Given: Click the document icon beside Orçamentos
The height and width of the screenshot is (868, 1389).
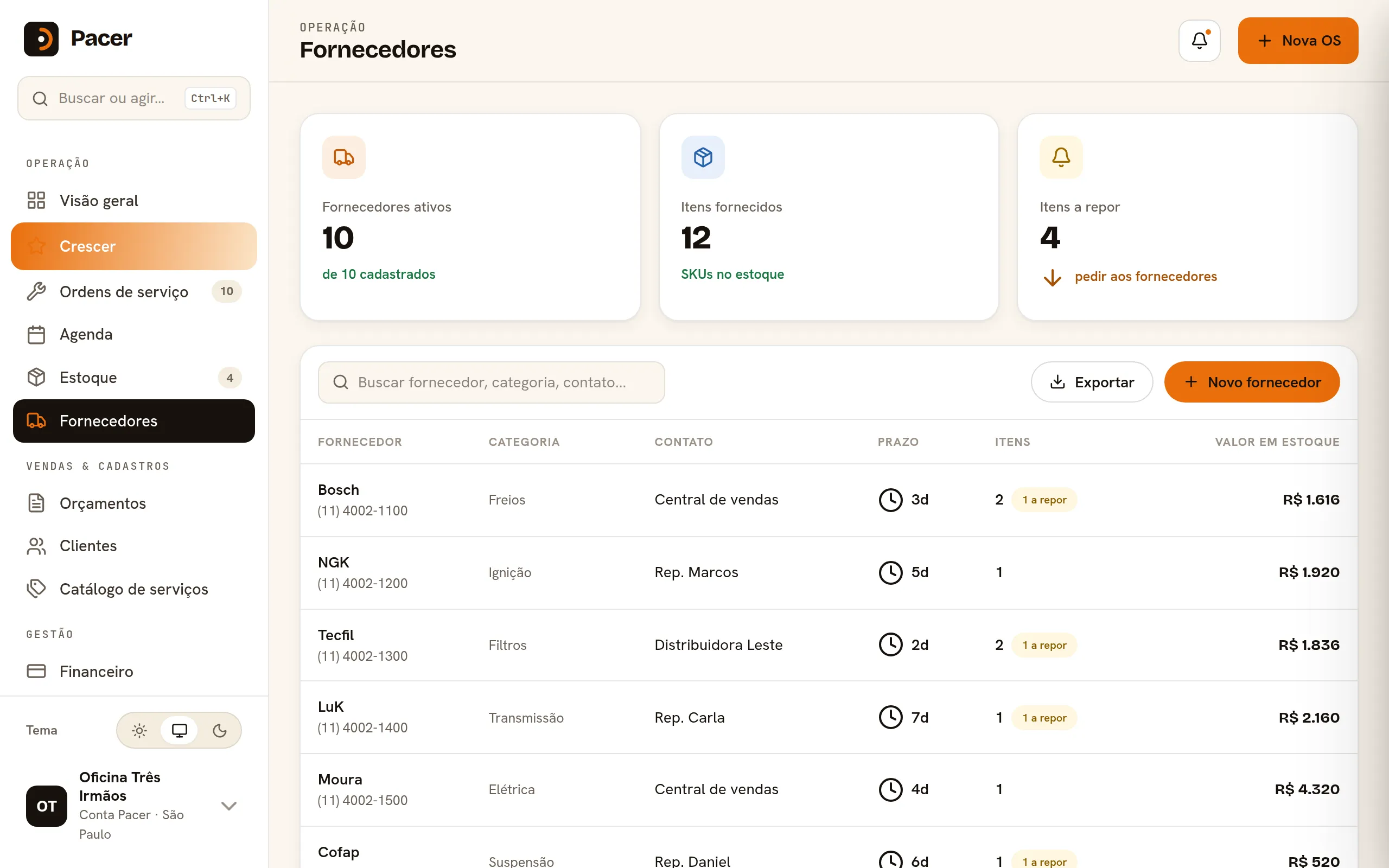Looking at the screenshot, I should pos(36,503).
